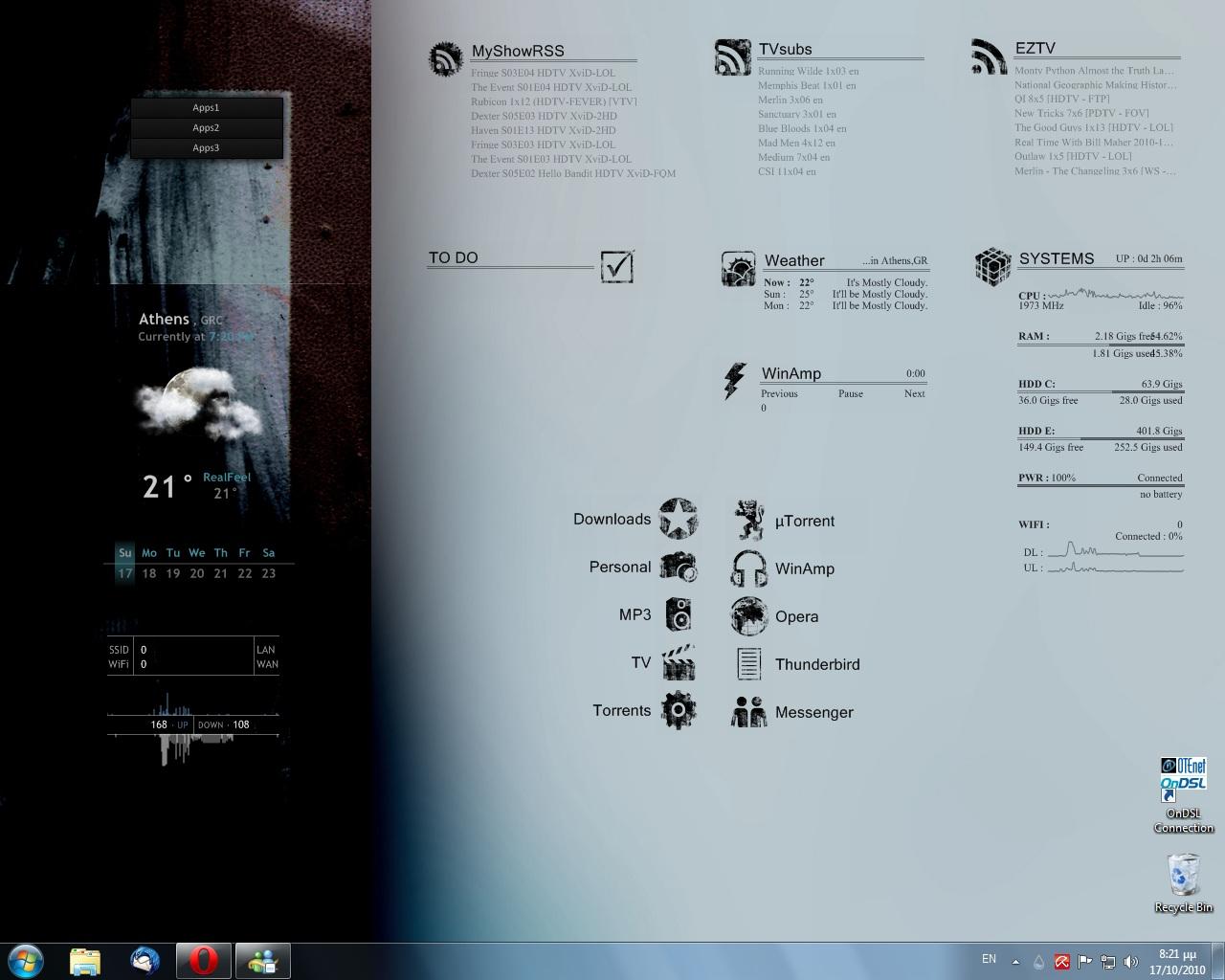
Task: Click the network tray icon
Action: 1107,961
